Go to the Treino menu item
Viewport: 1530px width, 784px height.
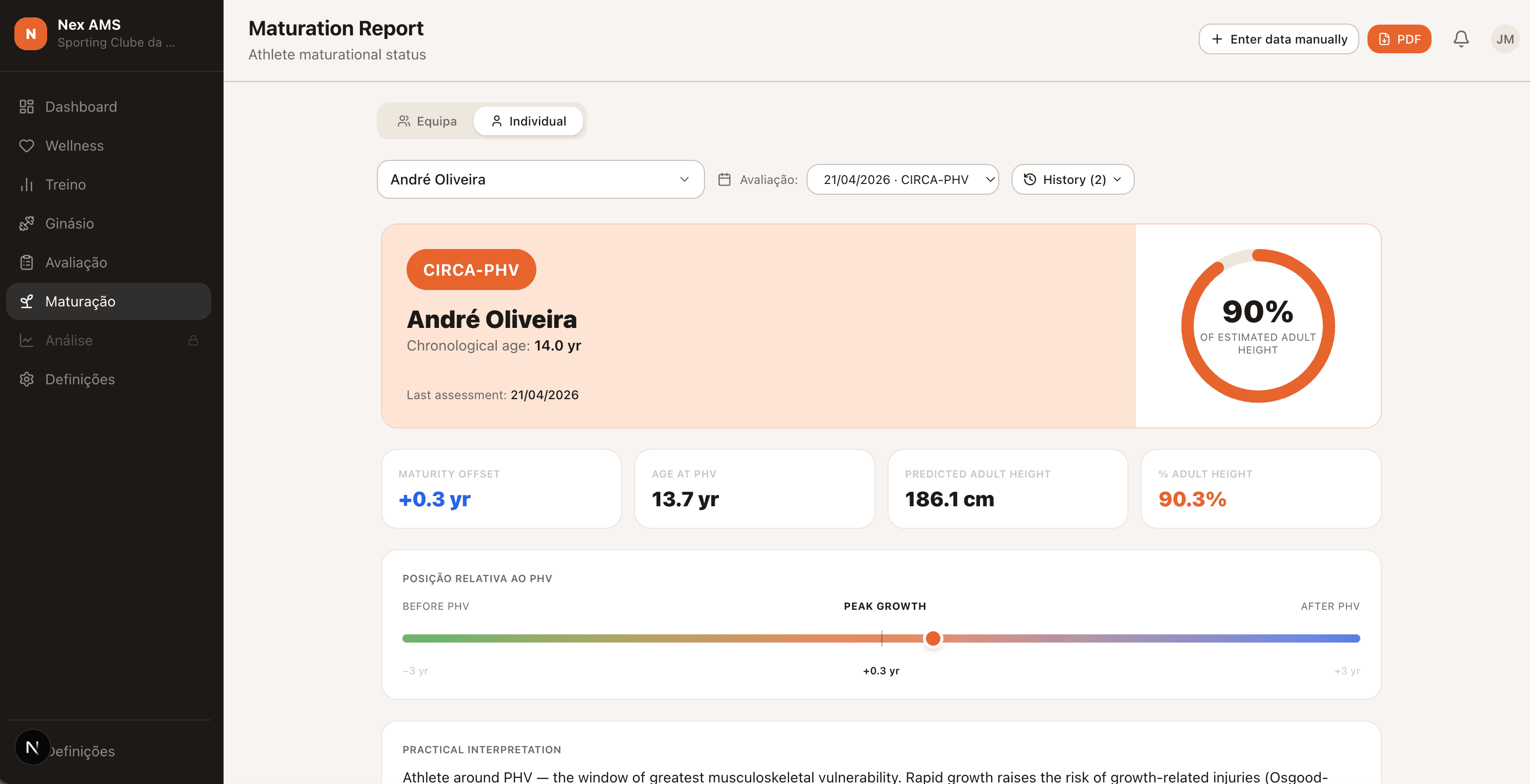(x=65, y=184)
